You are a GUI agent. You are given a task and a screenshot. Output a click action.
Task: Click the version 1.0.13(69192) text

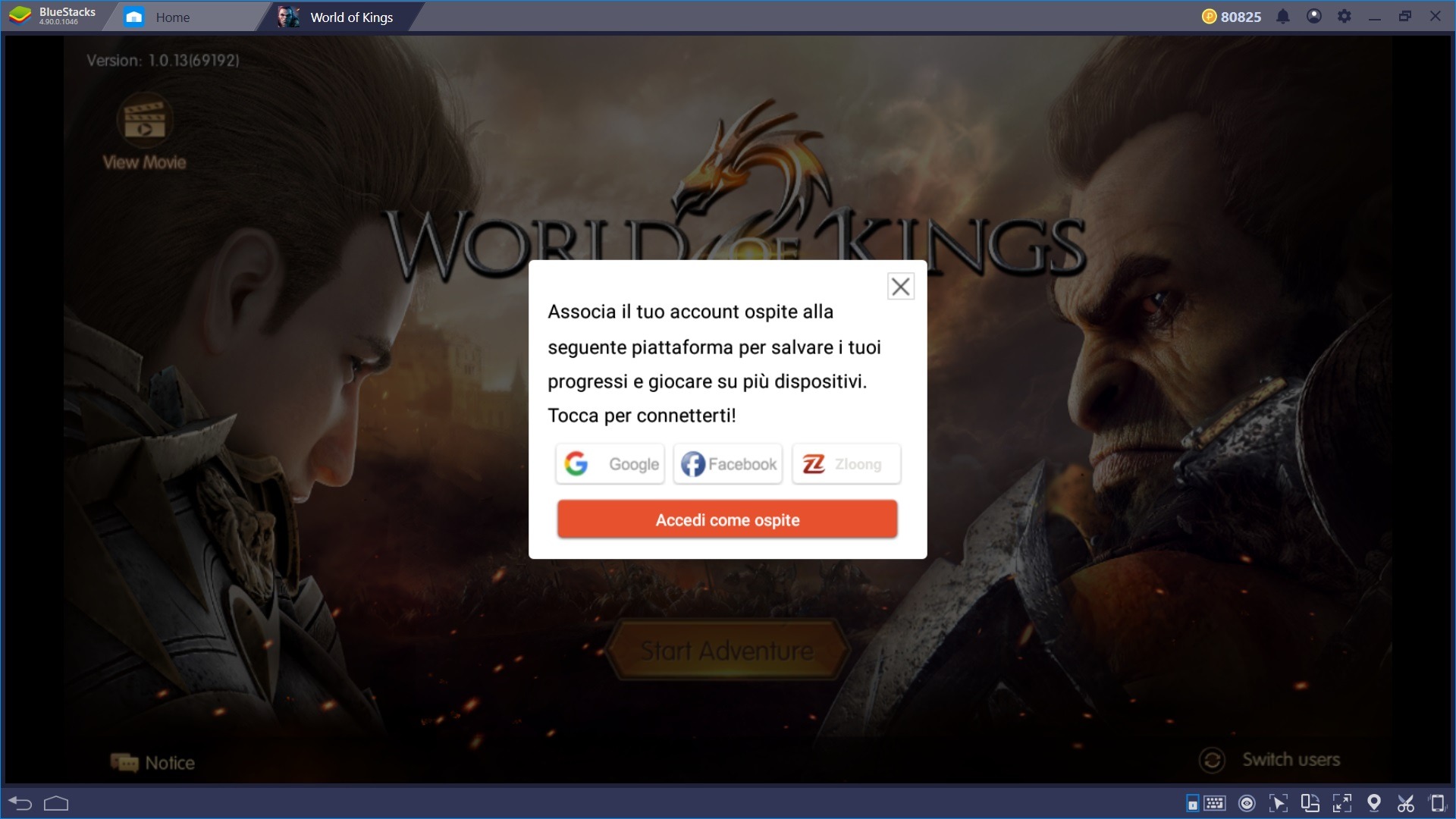[163, 61]
